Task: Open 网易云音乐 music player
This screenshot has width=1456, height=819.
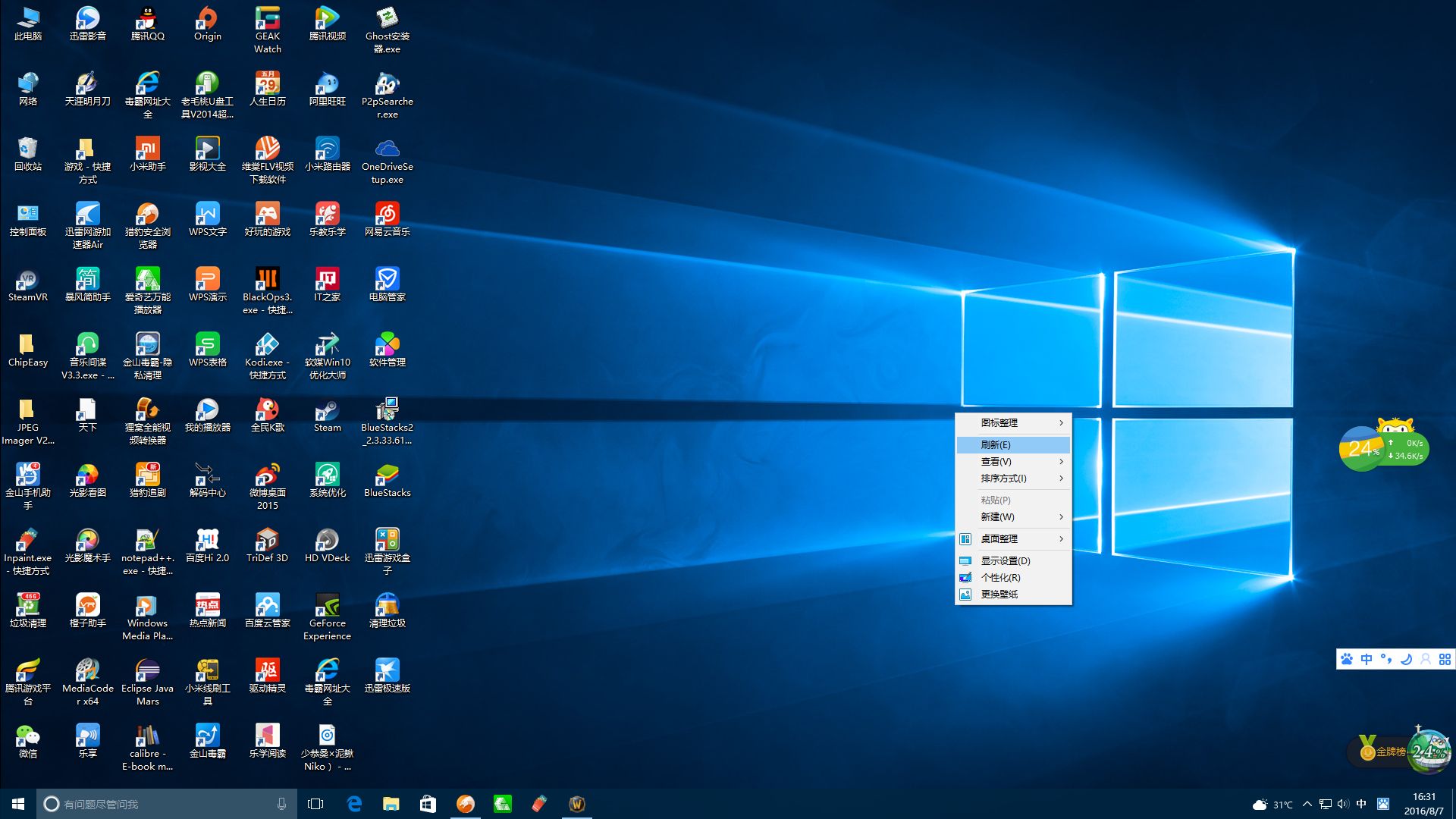Action: 387,218
